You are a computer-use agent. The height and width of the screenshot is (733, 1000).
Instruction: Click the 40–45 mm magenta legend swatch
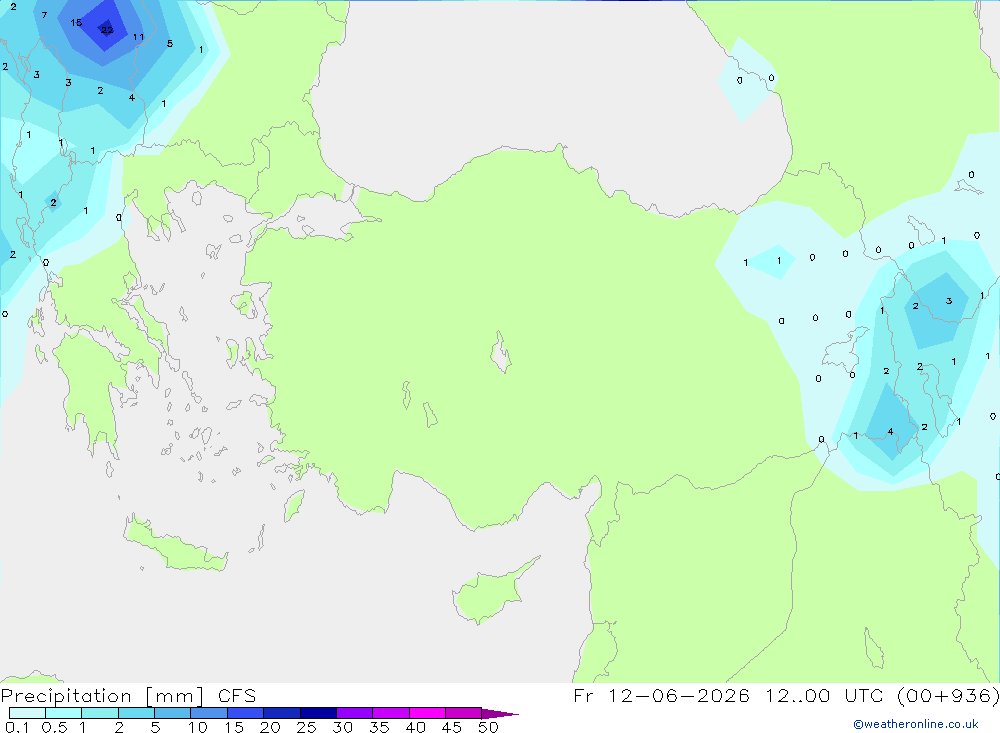pos(427,713)
